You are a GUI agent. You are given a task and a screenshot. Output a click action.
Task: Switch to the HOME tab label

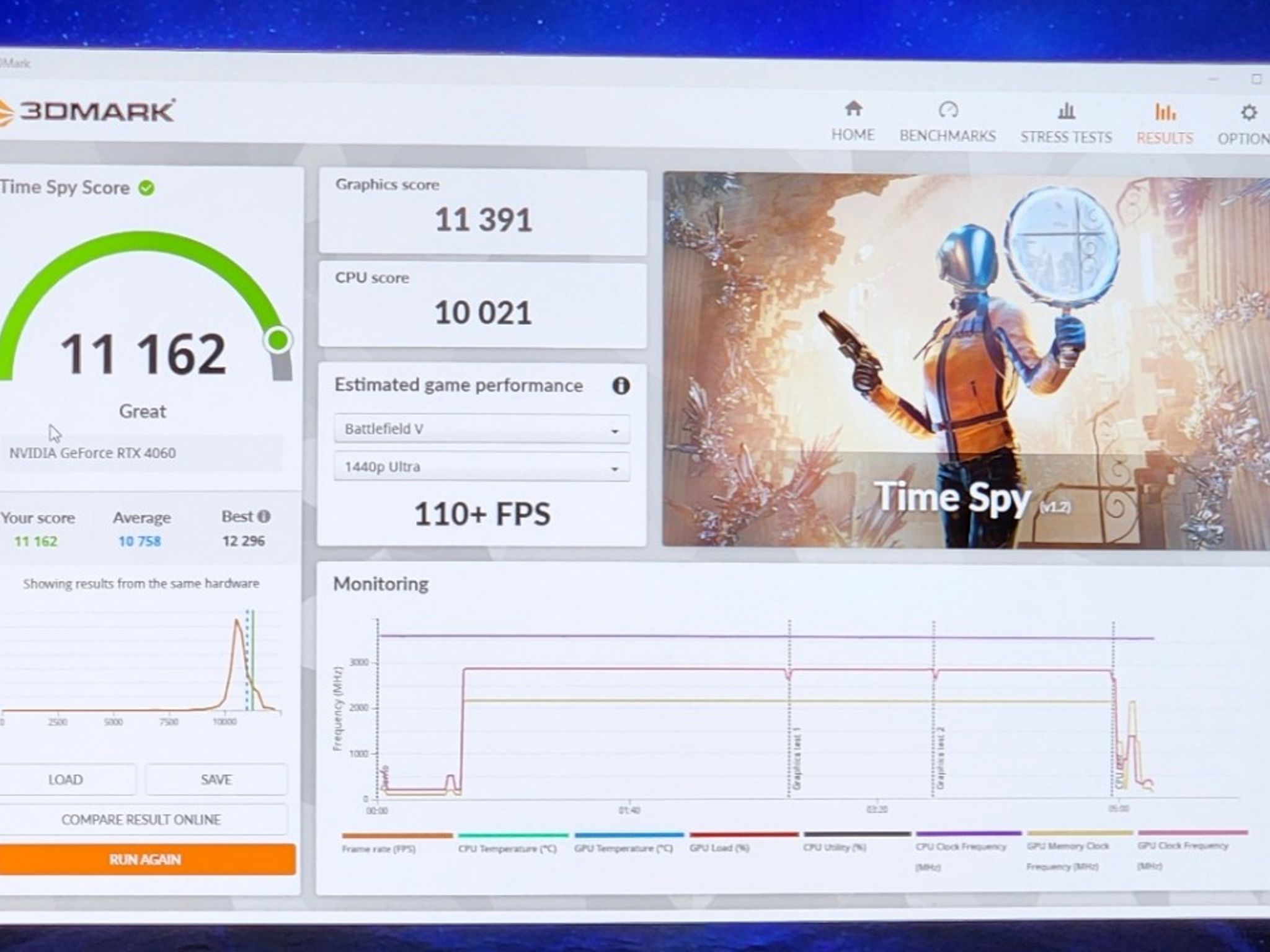point(853,135)
